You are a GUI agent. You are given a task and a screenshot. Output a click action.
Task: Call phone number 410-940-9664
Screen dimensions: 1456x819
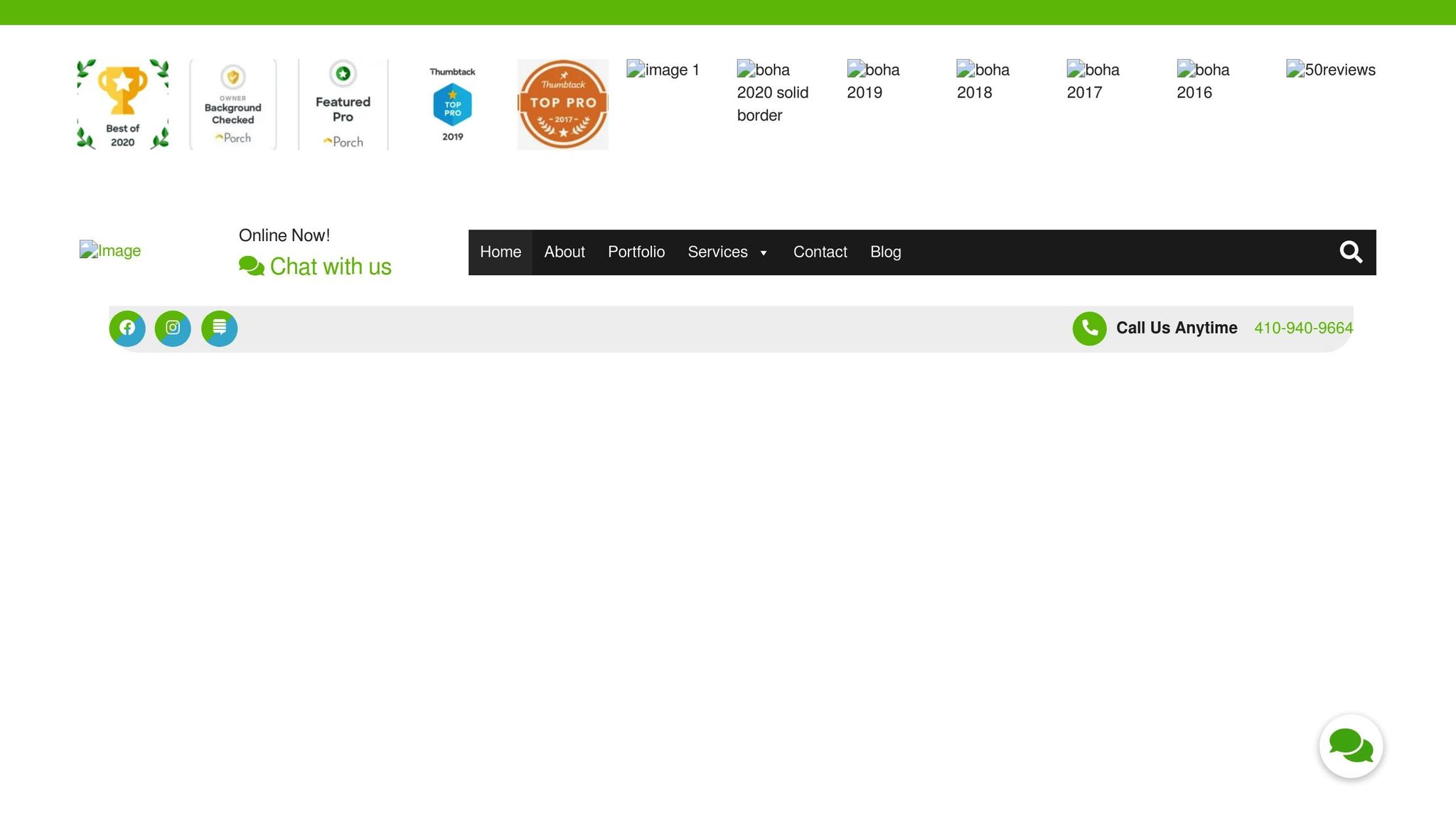coord(1303,328)
